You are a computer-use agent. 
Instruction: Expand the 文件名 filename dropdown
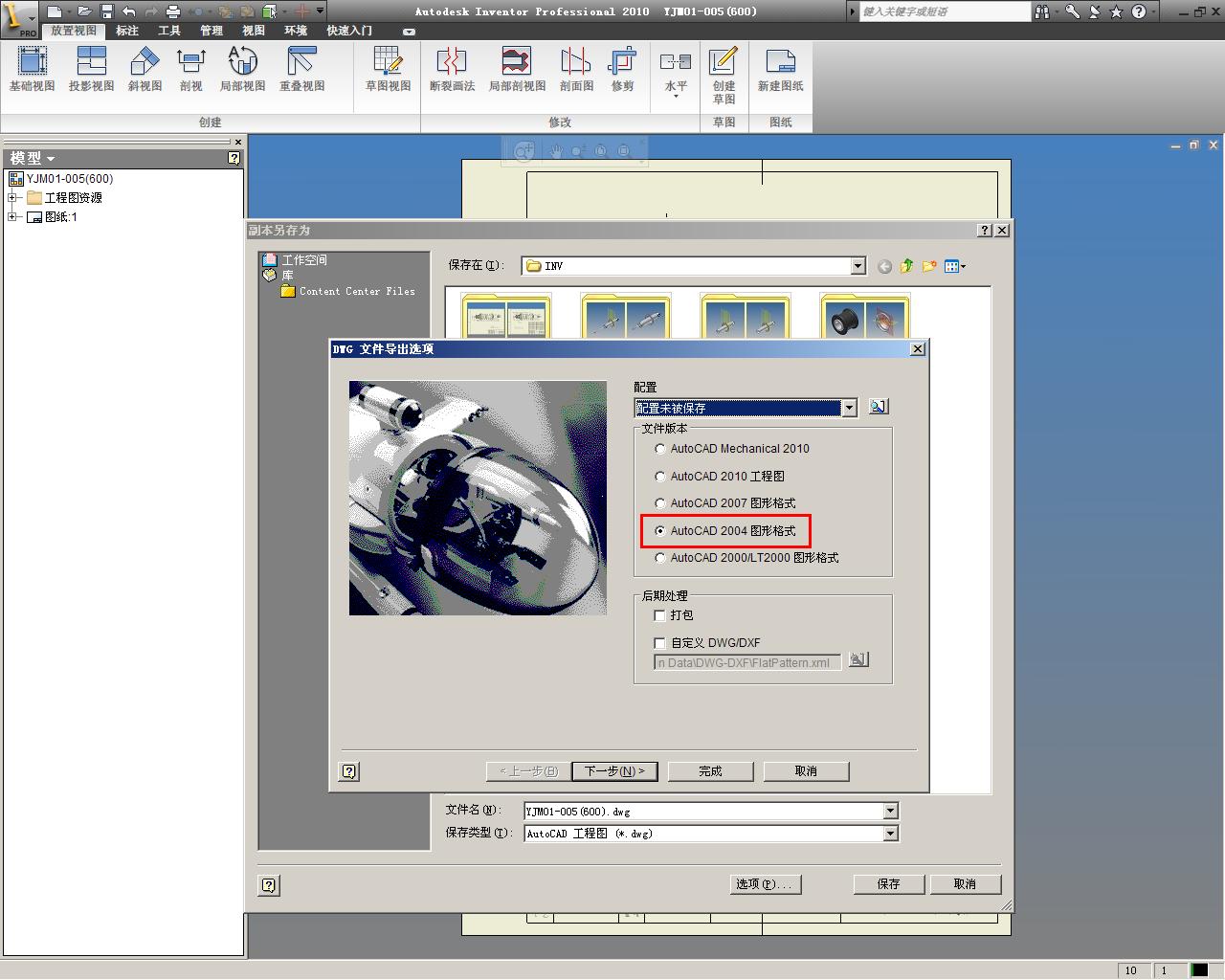click(890, 812)
